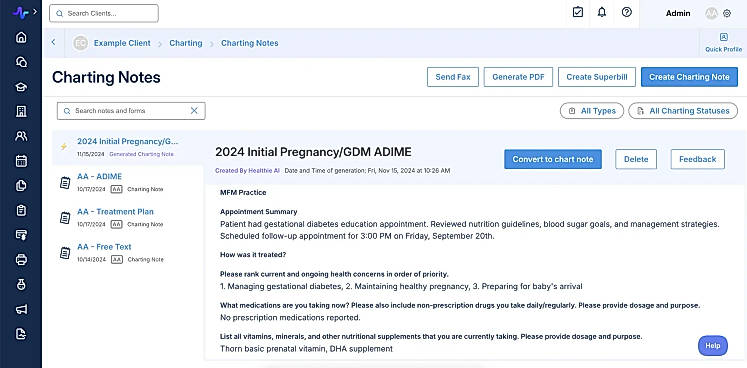Viewport: 747px width, 368px height.
Task: Open the notifications bell icon
Action: click(602, 12)
